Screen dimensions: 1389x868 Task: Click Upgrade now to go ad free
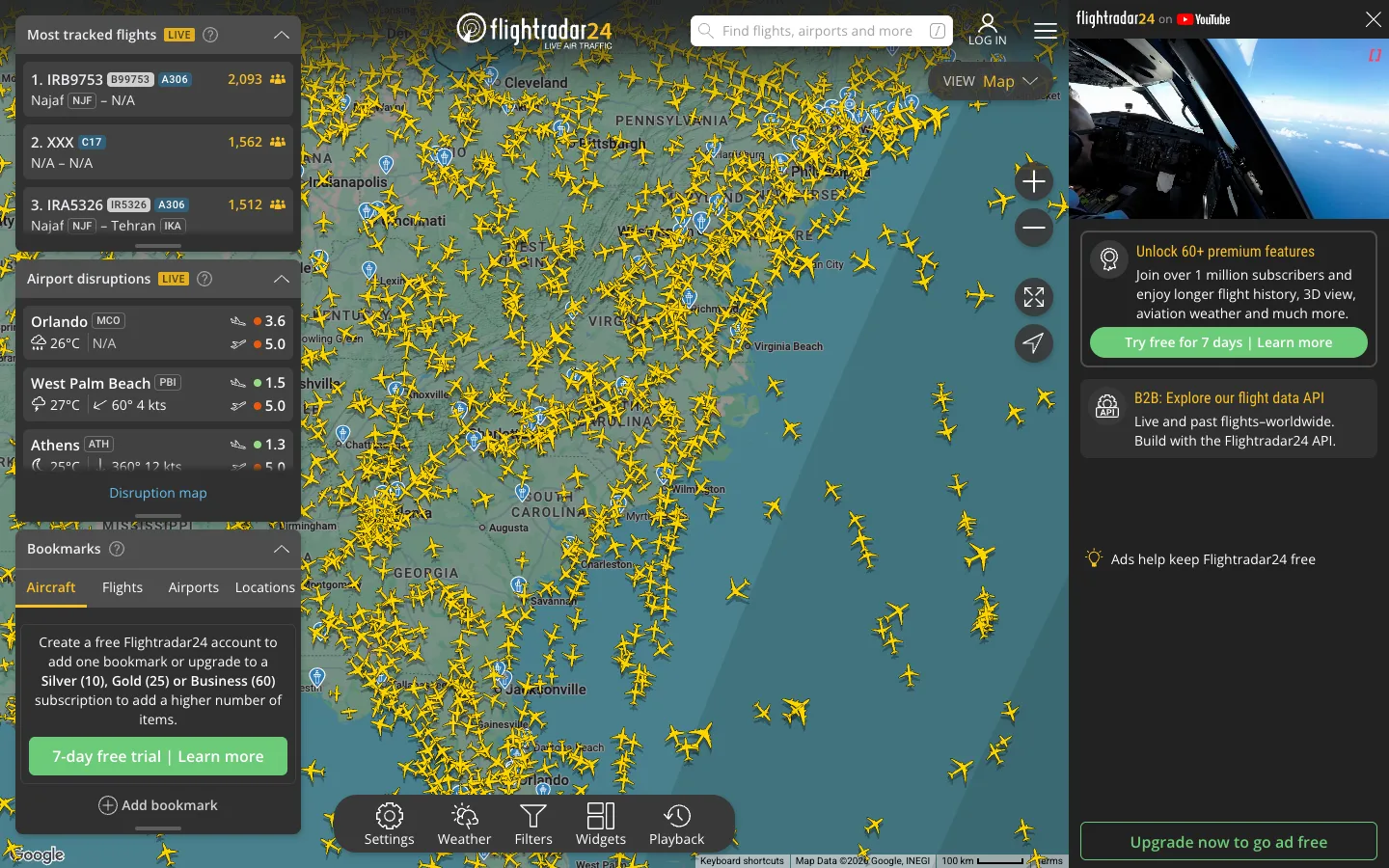tap(1229, 841)
